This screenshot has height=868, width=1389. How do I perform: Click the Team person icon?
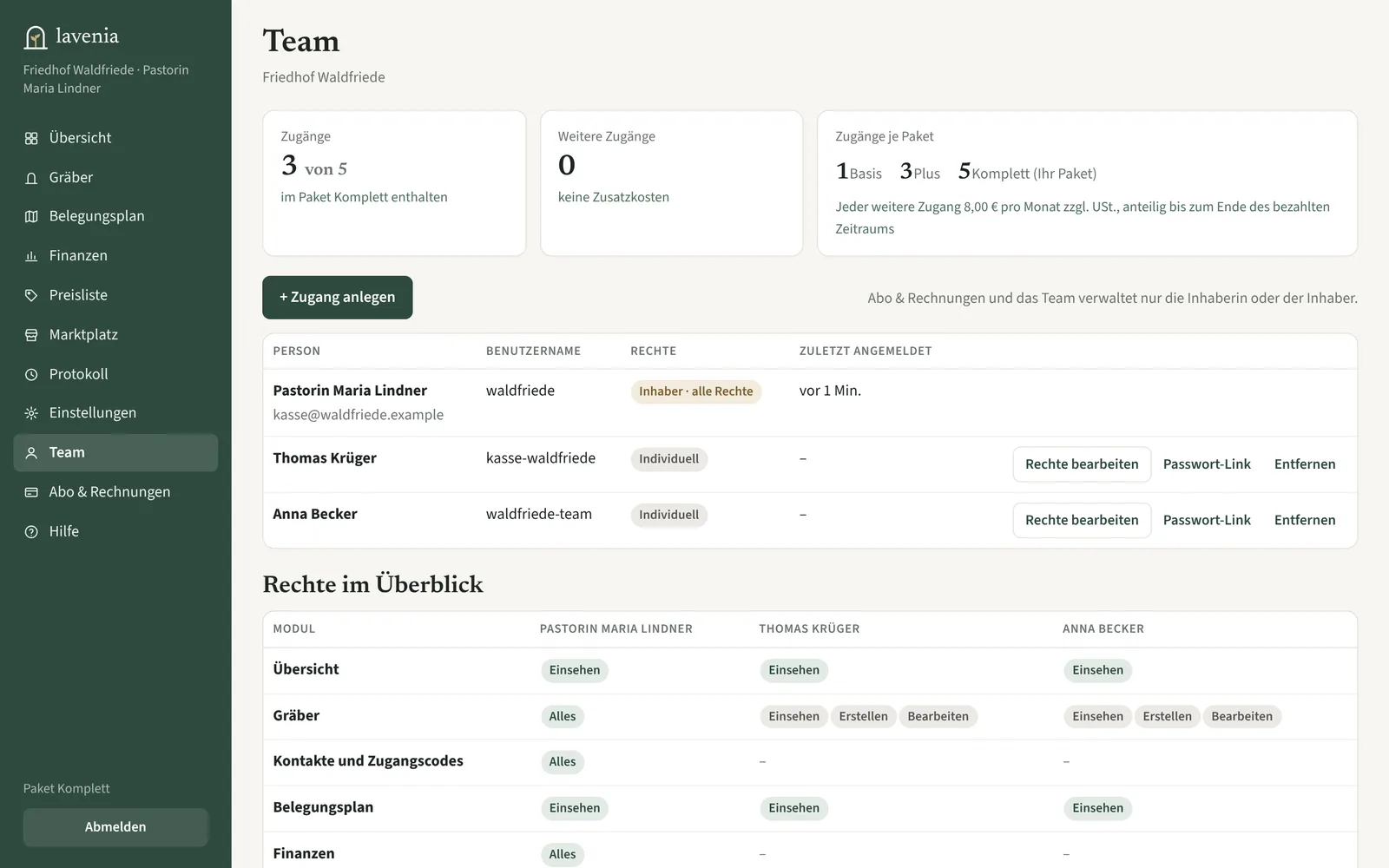31,453
